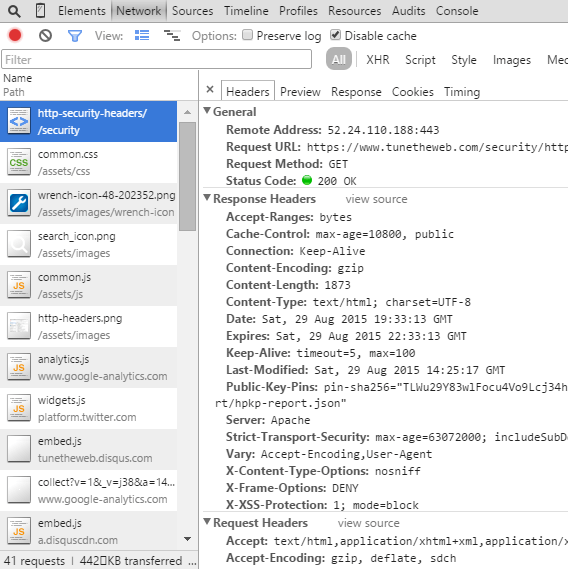Click into the Filter text field

coord(156,60)
